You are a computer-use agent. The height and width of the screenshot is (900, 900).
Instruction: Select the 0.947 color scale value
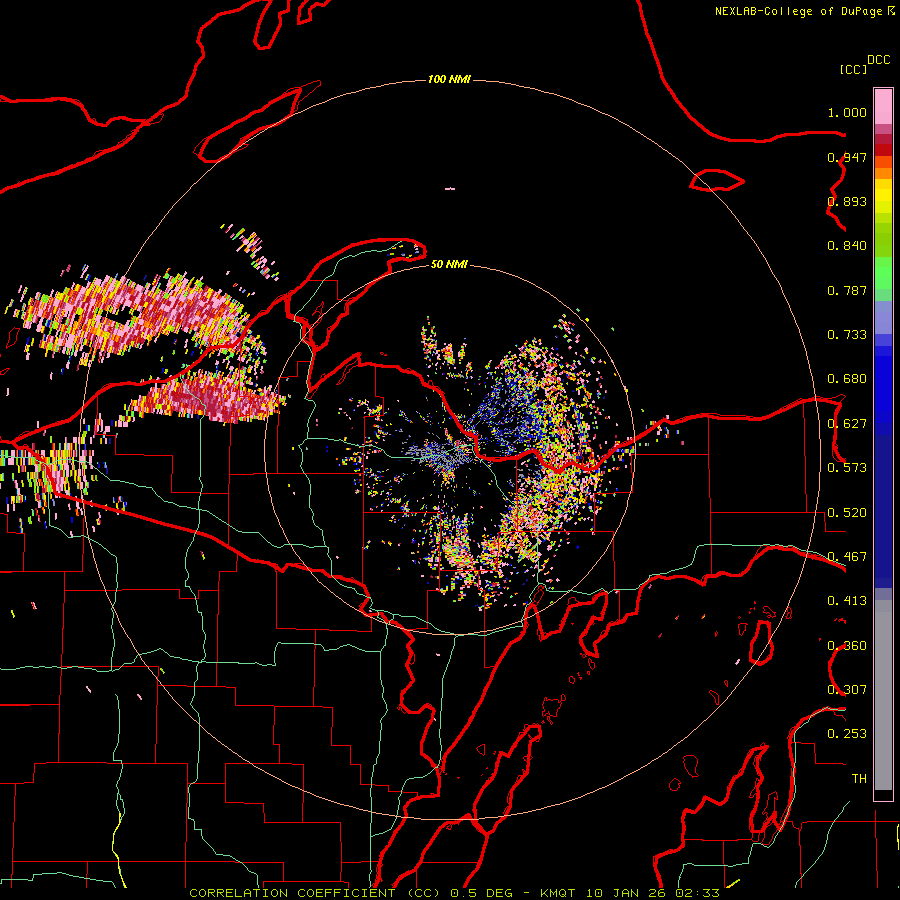[847, 157]
